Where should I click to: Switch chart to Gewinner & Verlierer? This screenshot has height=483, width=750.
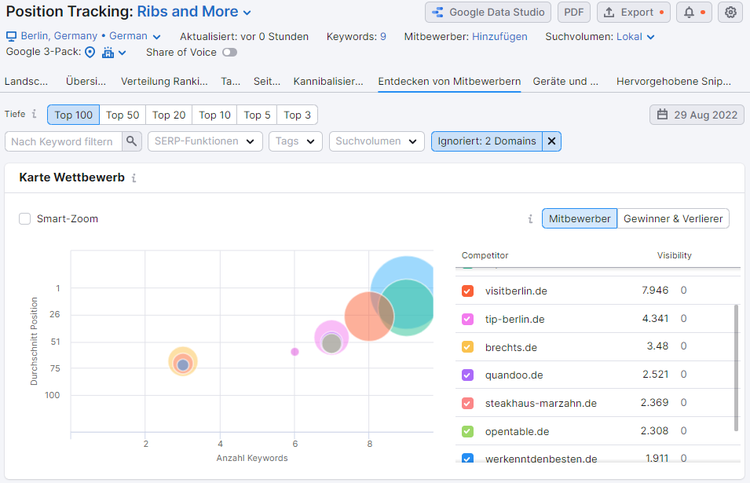pos(673,219)
